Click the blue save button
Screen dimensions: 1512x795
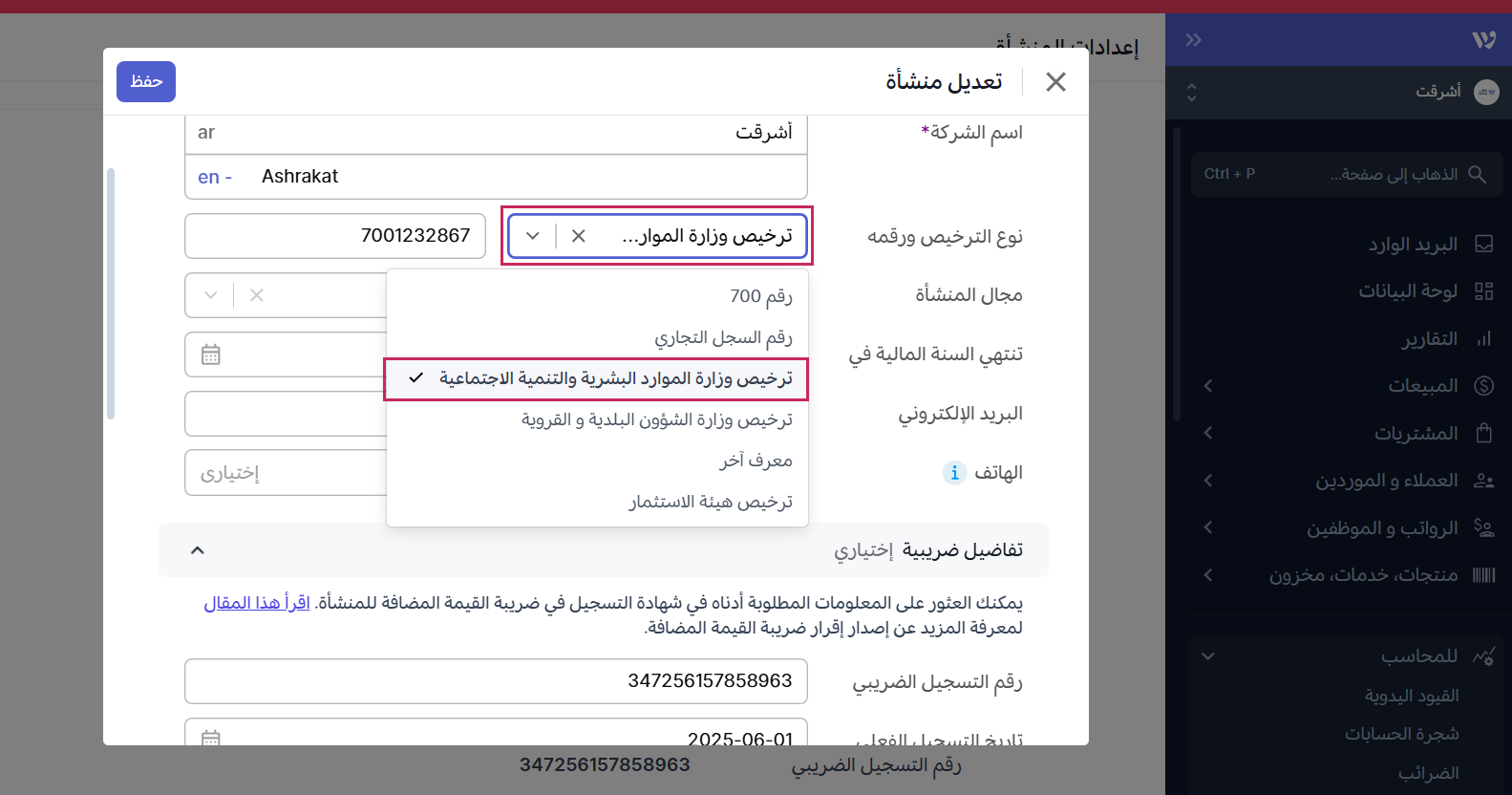click(x=146, y=81)
